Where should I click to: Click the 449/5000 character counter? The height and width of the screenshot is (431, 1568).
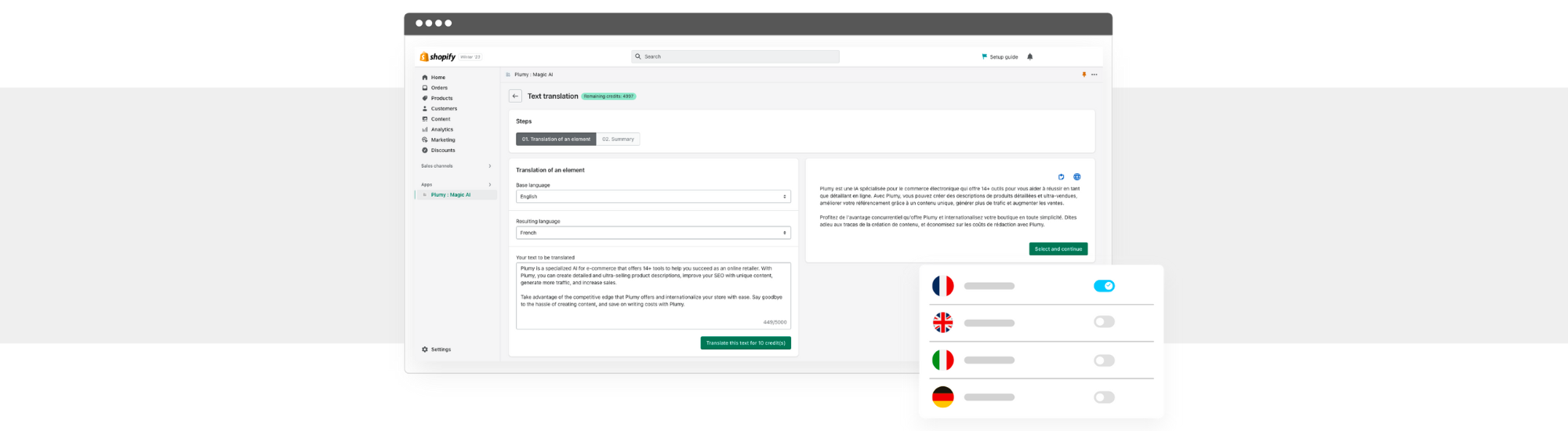[775, 322]
